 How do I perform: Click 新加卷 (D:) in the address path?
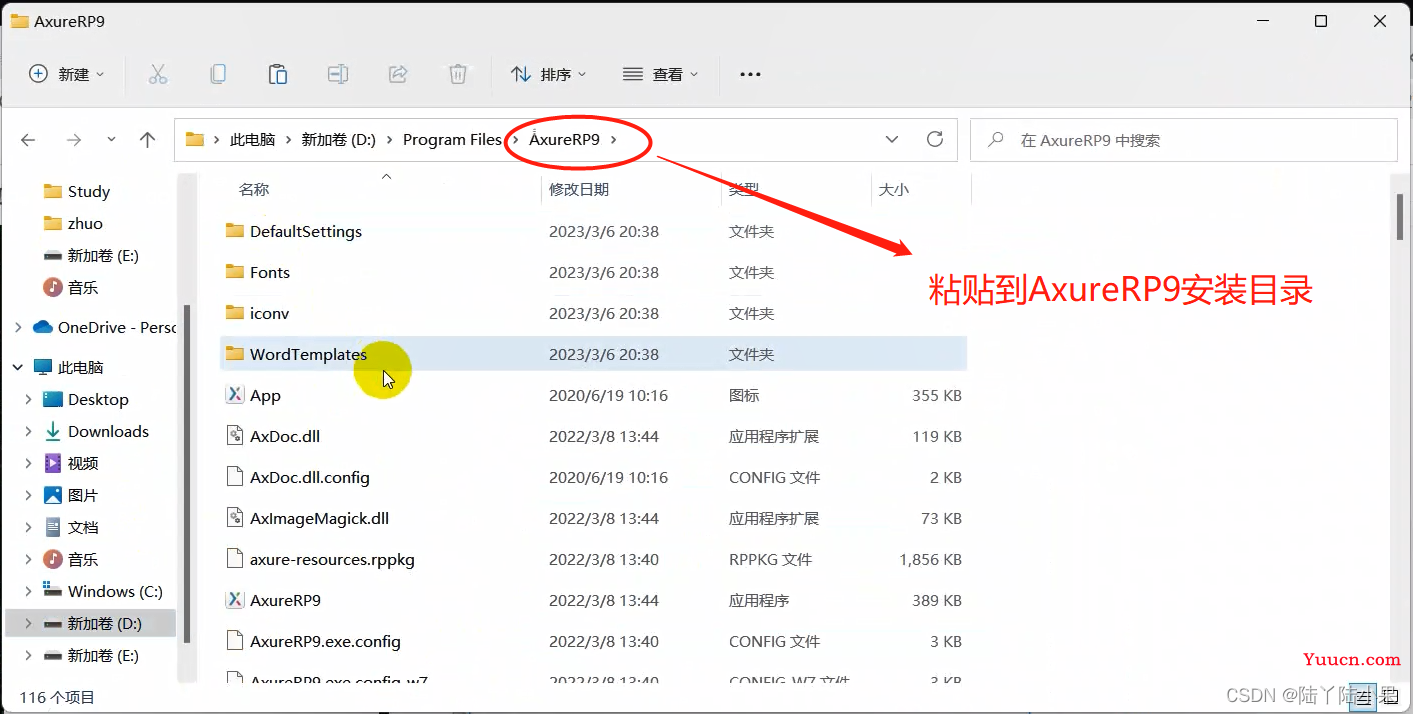[338, 140]
